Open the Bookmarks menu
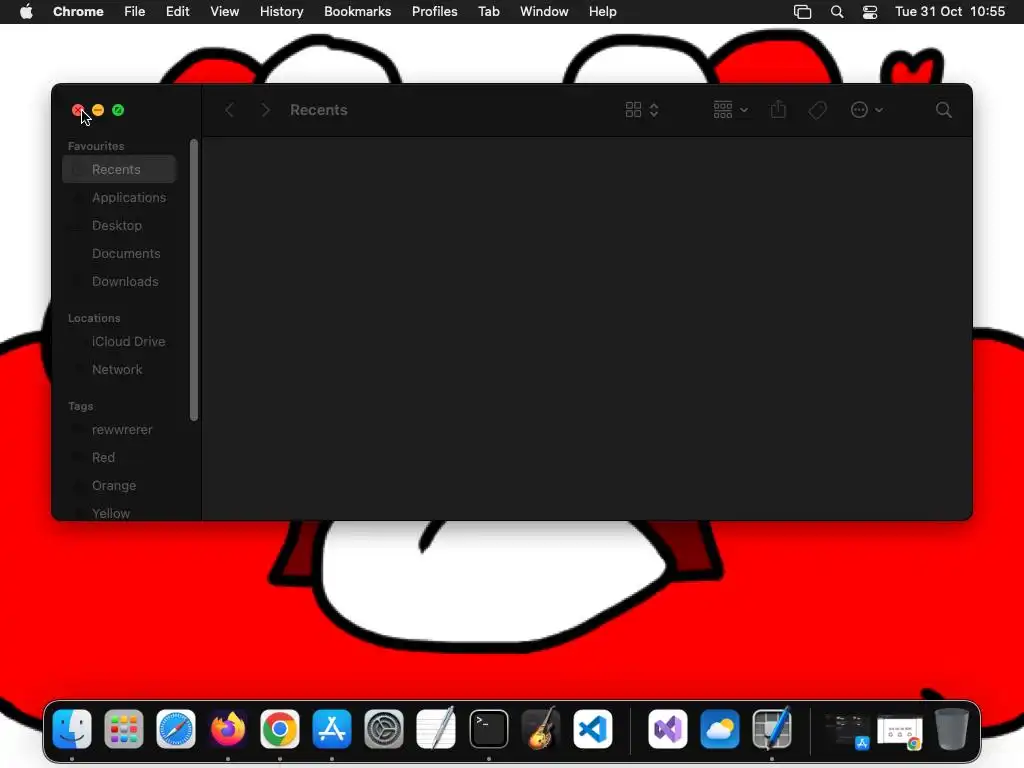The width and height of the screenshot is (1024, 768). (x=358, y=12)
